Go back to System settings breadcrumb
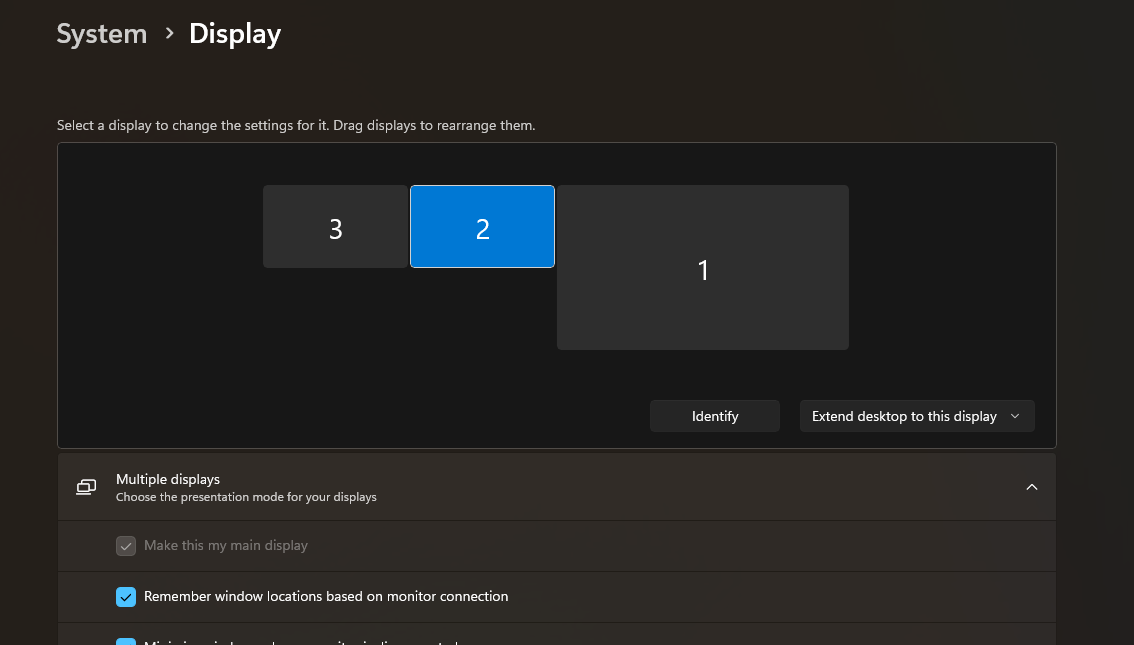Viewport: 1134px width, 645px height. pyautogui.click(x=101, y=34)
